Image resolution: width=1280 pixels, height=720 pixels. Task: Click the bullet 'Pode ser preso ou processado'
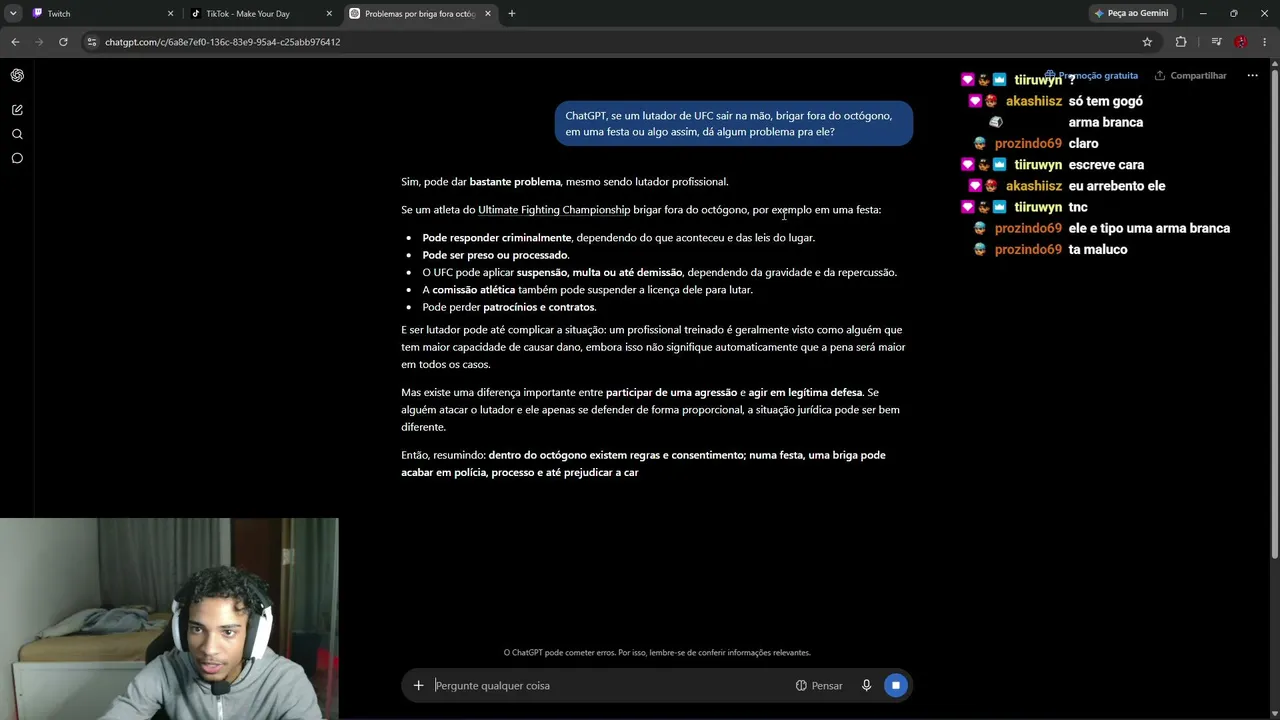pos(495,255)
